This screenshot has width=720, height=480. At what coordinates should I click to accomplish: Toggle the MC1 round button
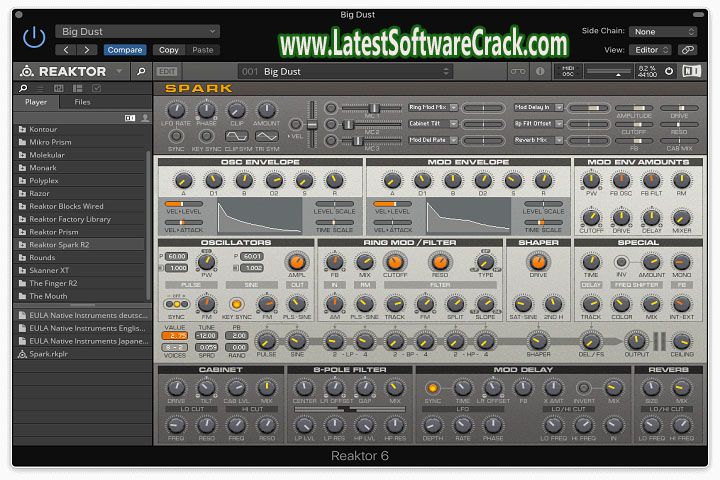331,108
